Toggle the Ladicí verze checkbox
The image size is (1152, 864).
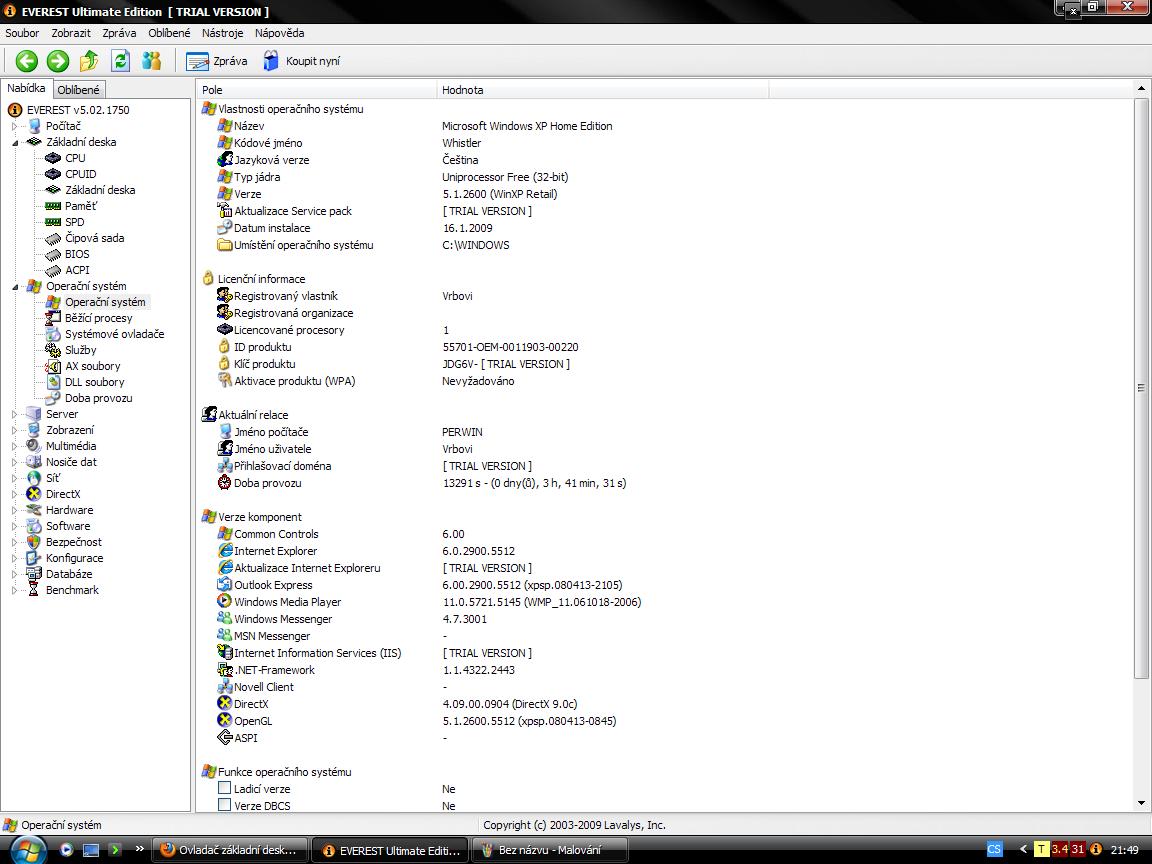point(225,788)
